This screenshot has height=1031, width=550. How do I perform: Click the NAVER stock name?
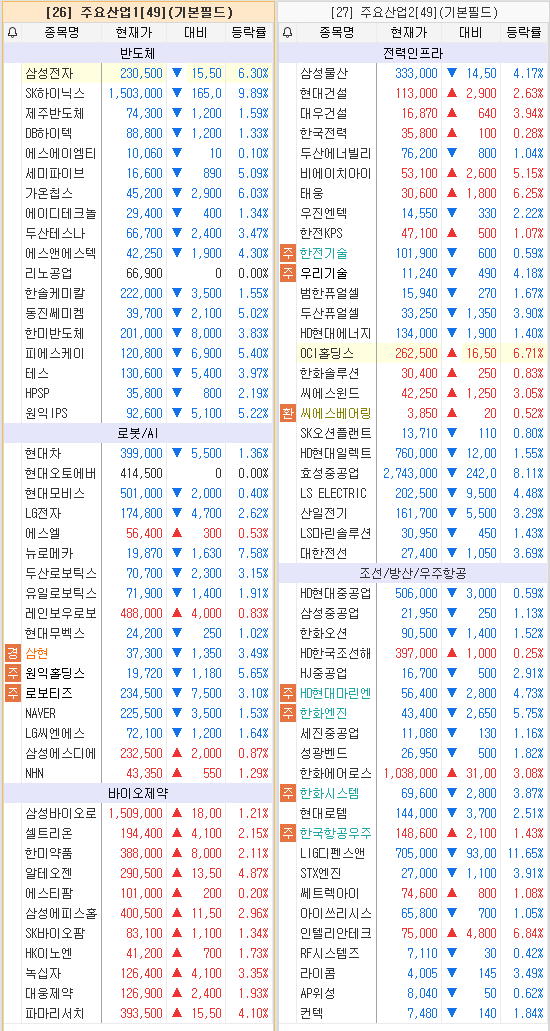pos(40,713)
